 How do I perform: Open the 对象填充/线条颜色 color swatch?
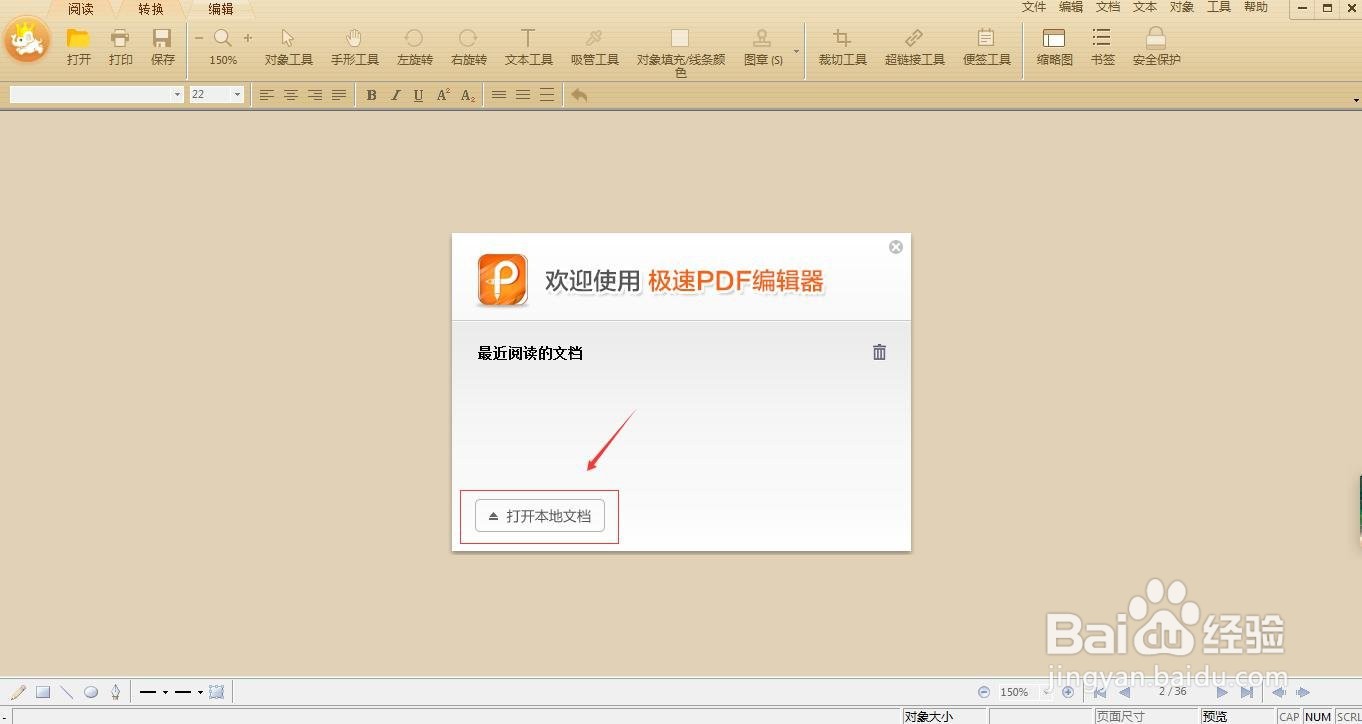coord(680,38)
